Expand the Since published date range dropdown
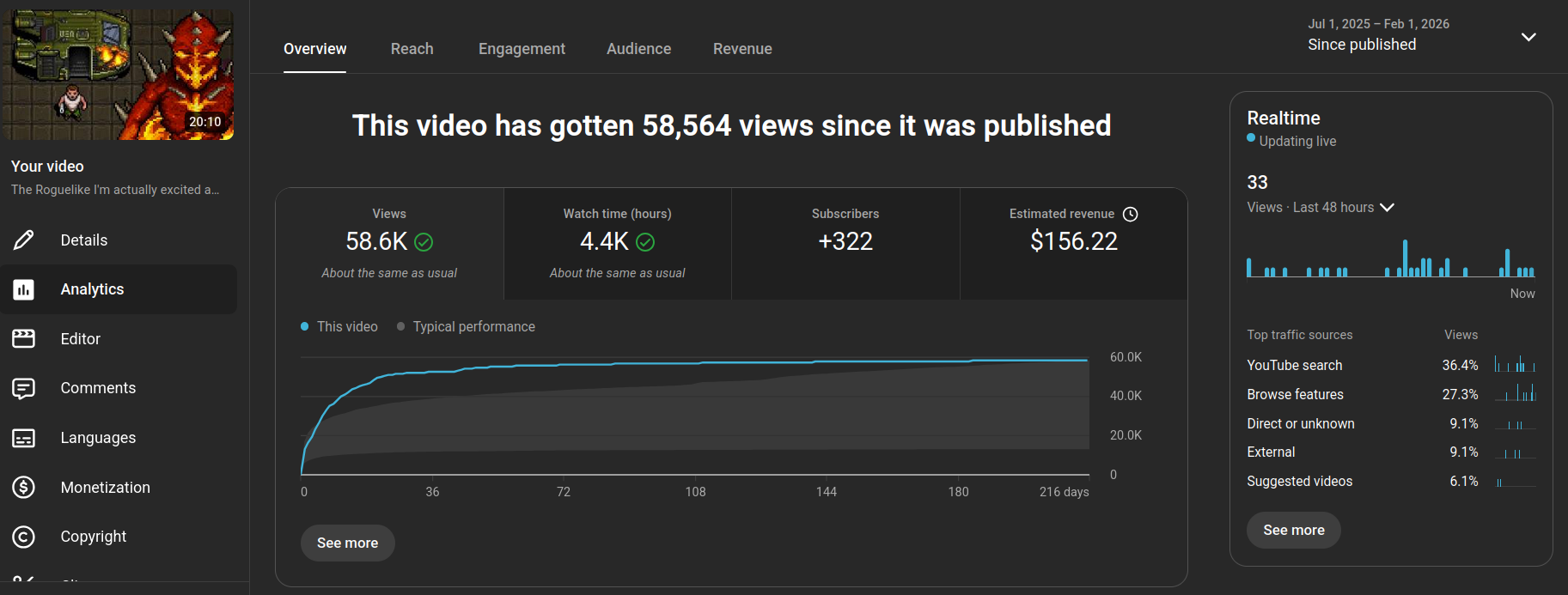The width and height of the screenshot is (1568, 595). coord(1528,37)
